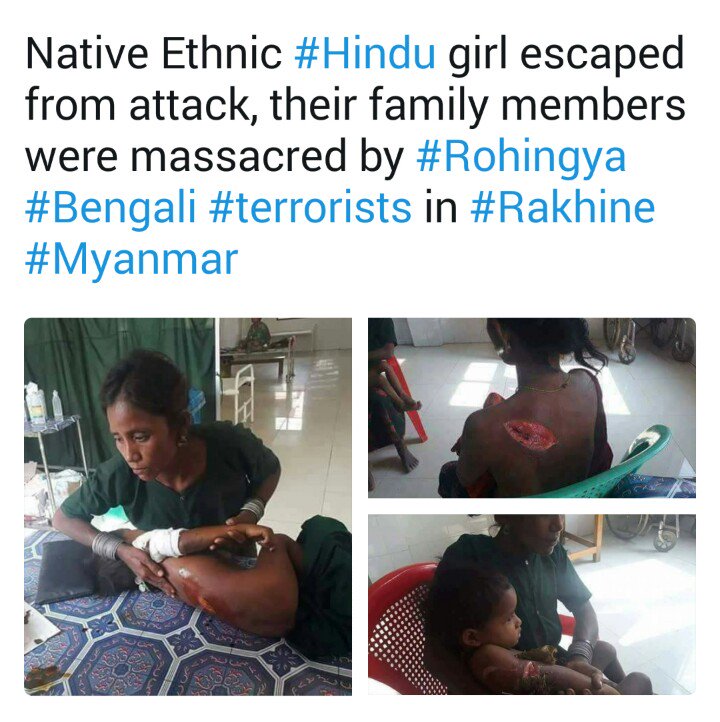Open the #Bengali hashtag
720x722 pixels.
[x=111, y=209]
